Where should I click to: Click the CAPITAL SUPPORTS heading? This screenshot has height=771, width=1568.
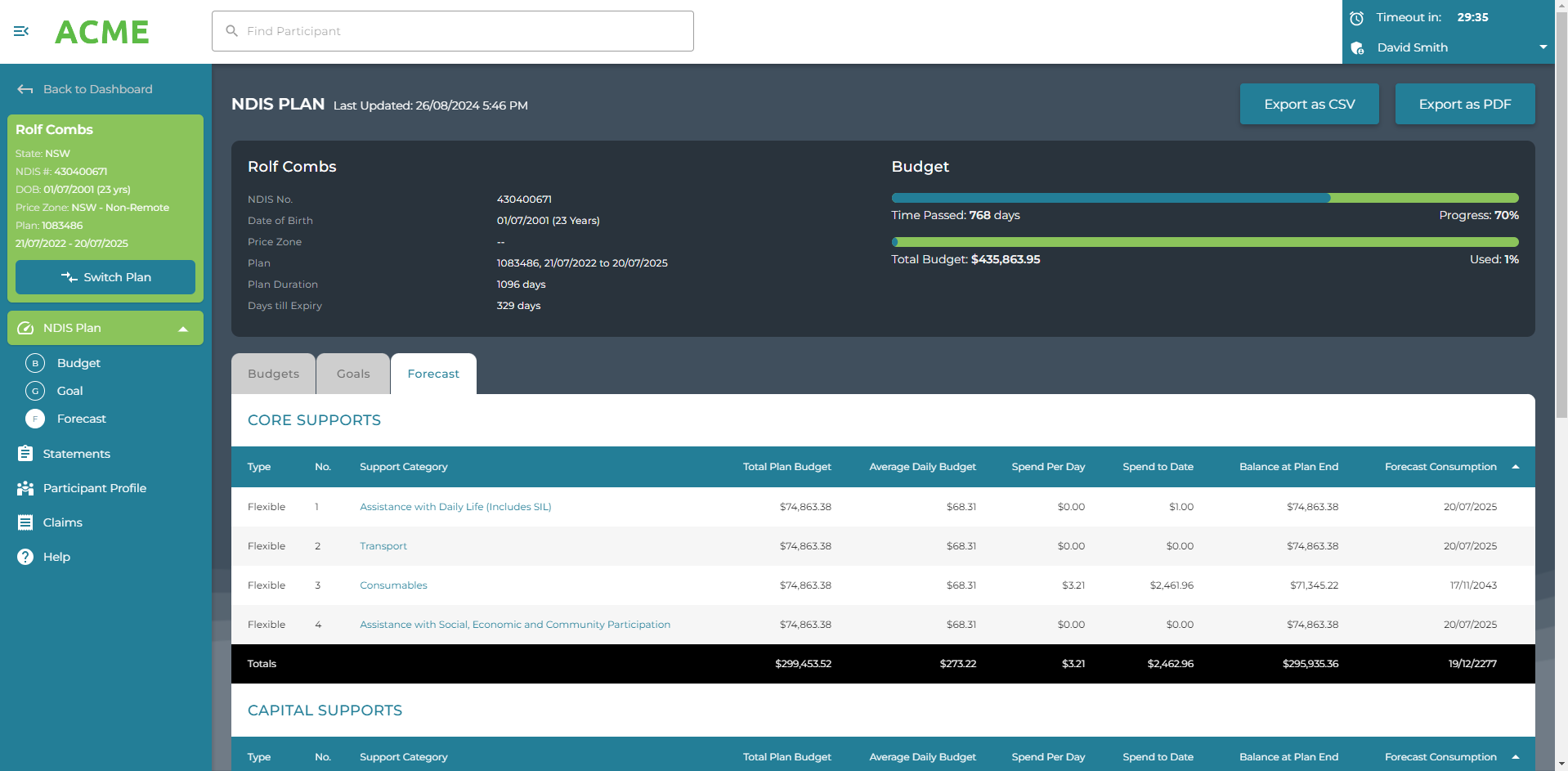pyautogui.click(x=325, y=710)
